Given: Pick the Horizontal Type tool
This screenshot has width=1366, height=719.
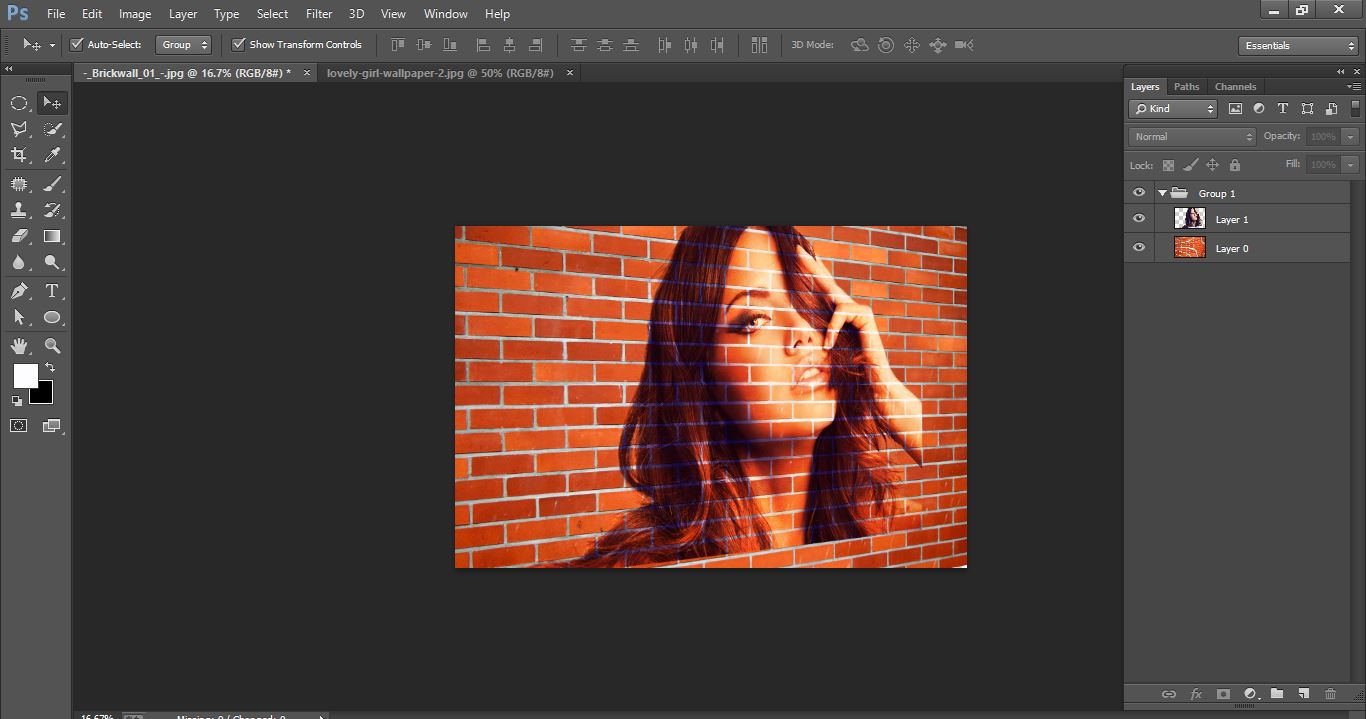Looking at the screenshot, I should click(x=52, y=291).
